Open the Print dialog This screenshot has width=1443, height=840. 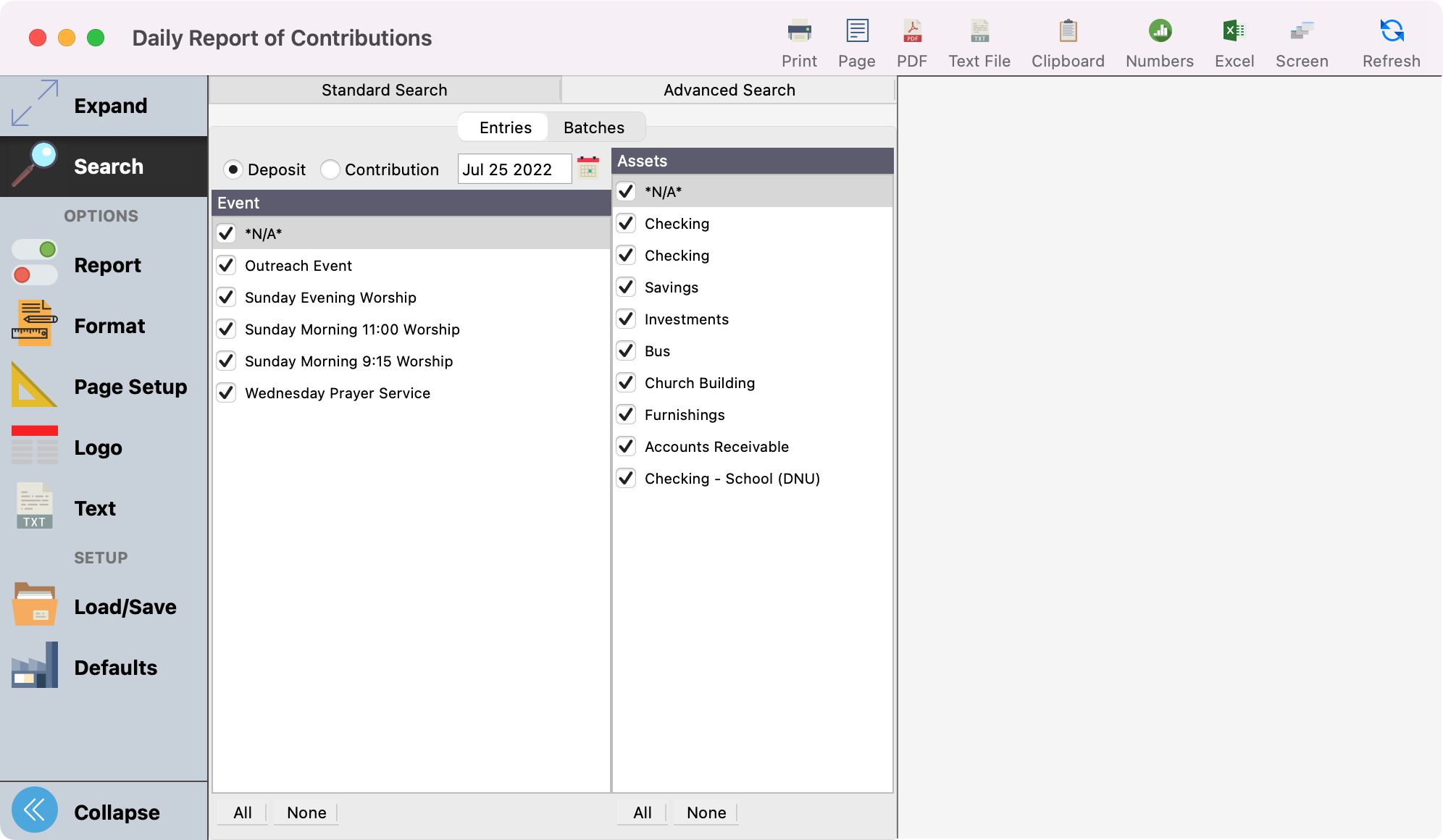coord(798,40)
